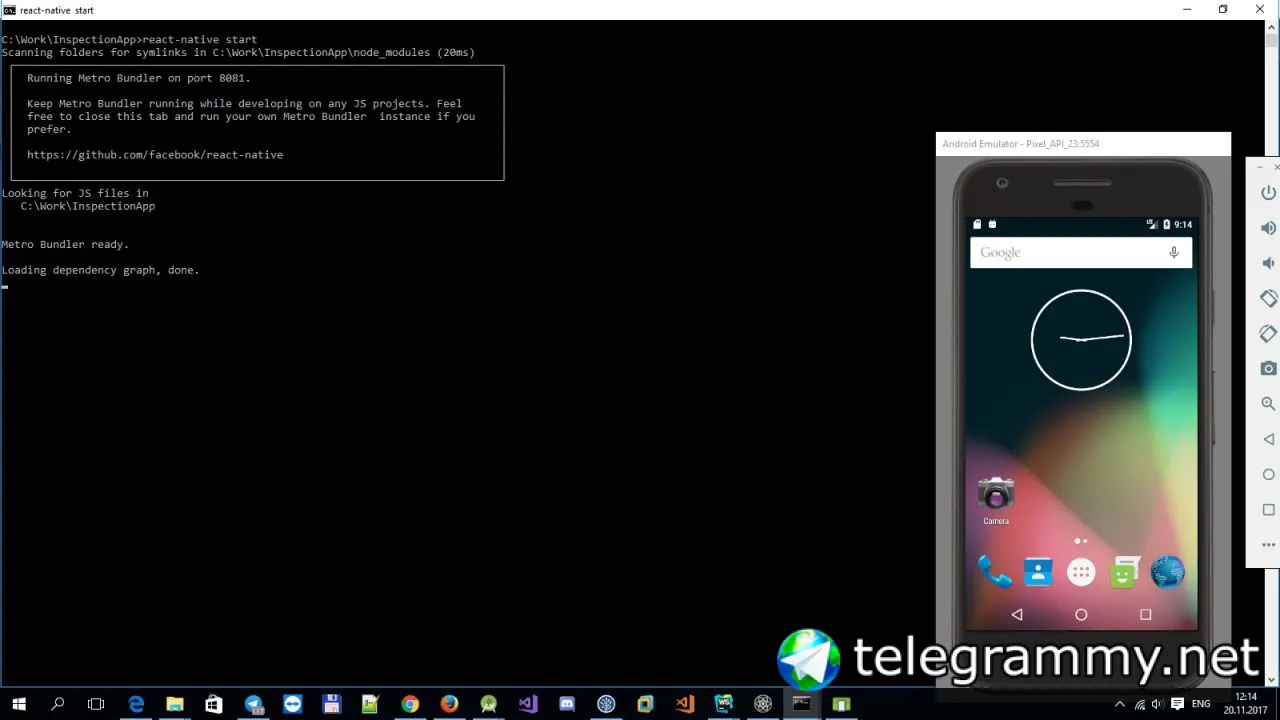Open Discord from the taskbar
This screenshot has width=1280, height=720.
567,704
